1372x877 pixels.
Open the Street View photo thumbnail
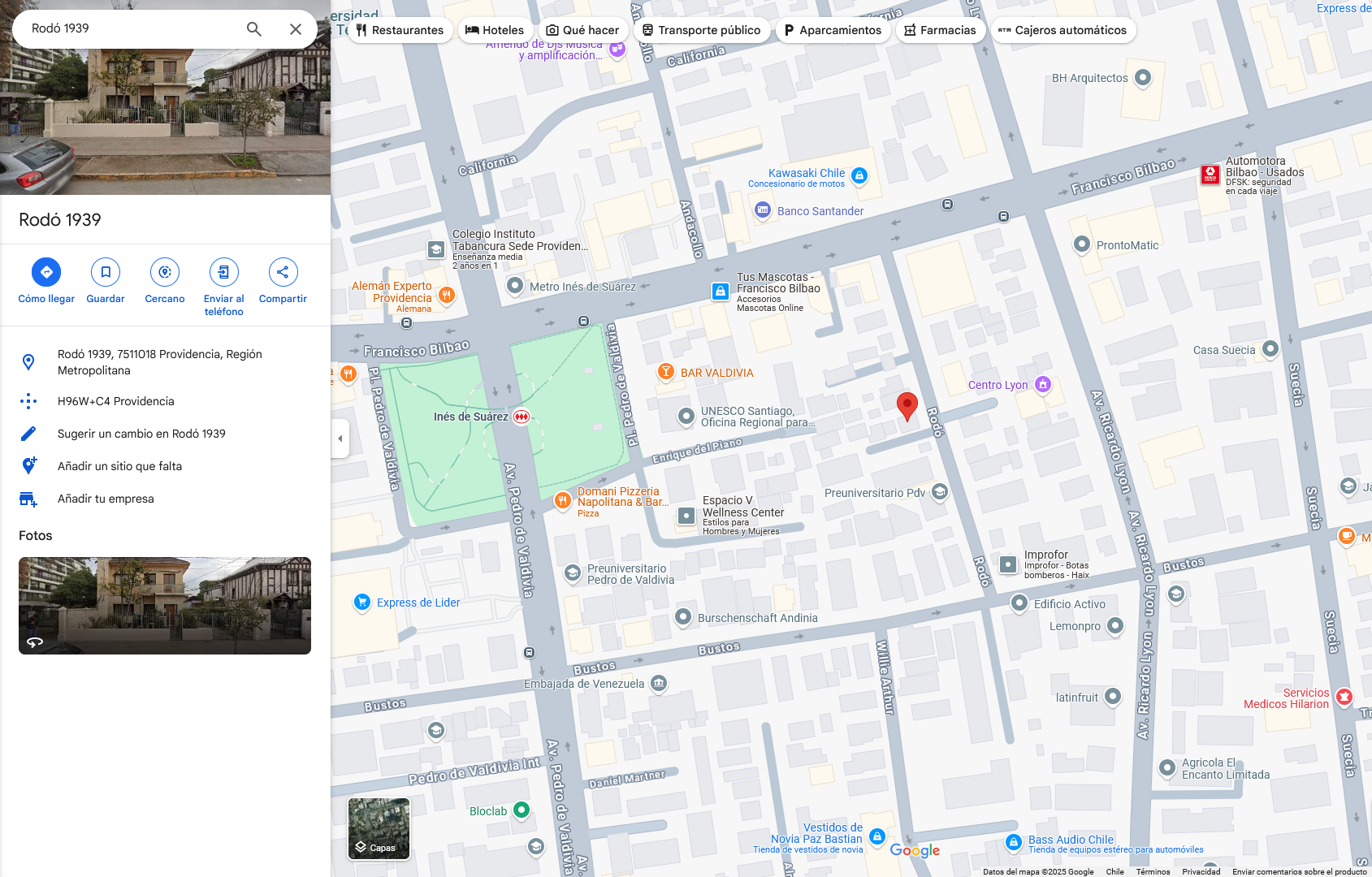click(x=165, y=606)
